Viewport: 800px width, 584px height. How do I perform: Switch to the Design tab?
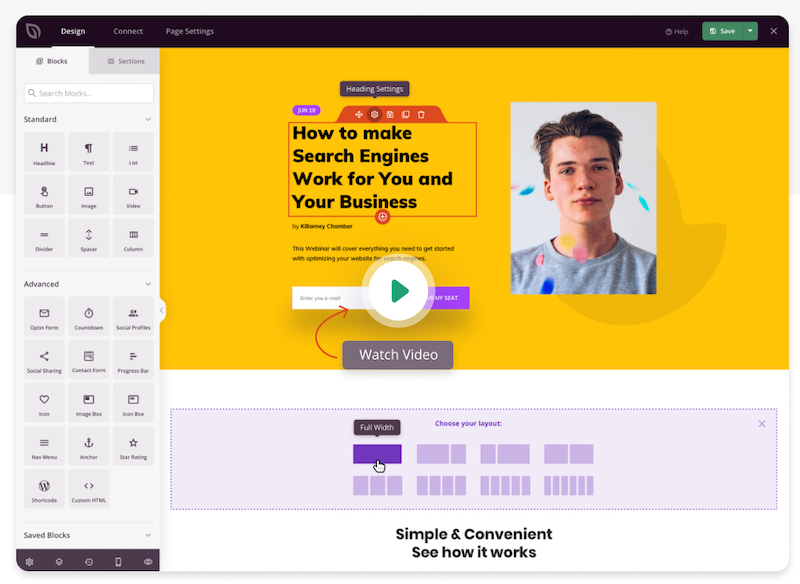pos(73,31)
